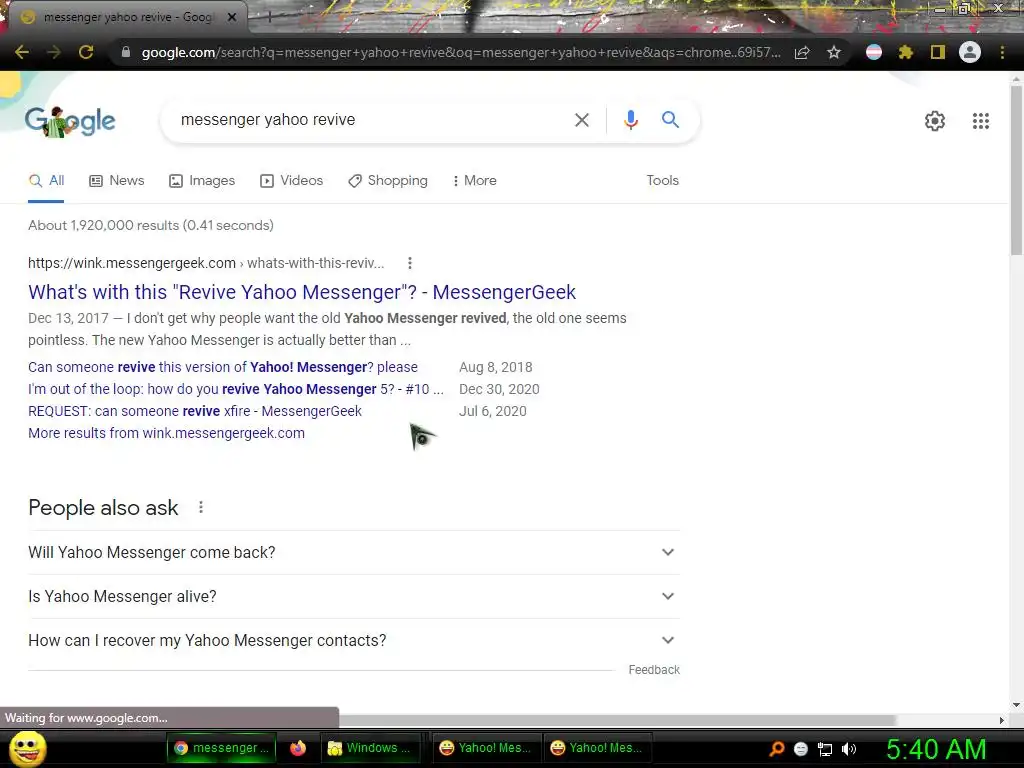Switch to the Videos tab
The image size is (1024, 768).
click(x=291, y=180)
